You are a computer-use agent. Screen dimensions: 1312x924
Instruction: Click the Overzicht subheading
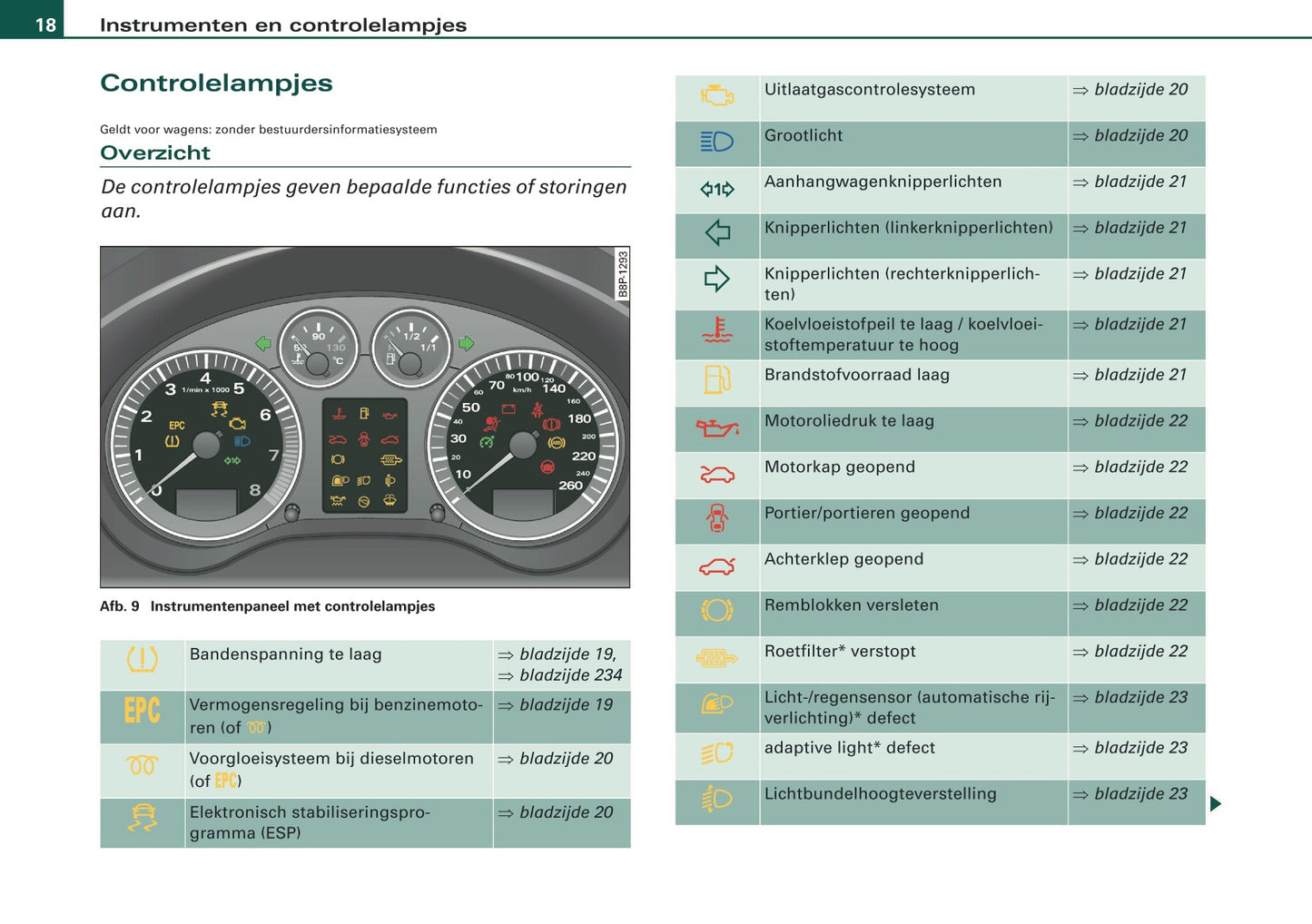pyautogui.click(x=155, y=152)
